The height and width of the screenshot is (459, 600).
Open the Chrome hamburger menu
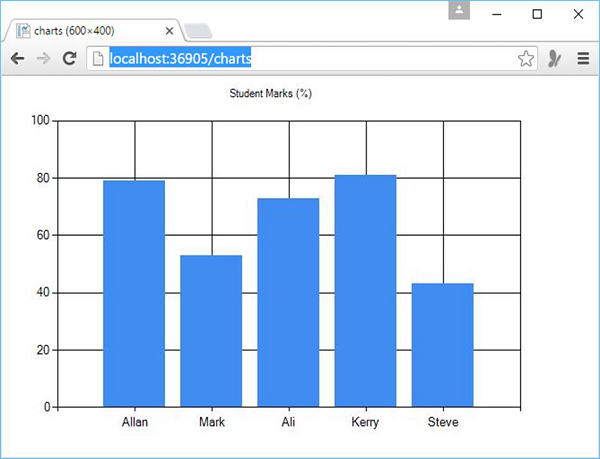coord(583,59)
